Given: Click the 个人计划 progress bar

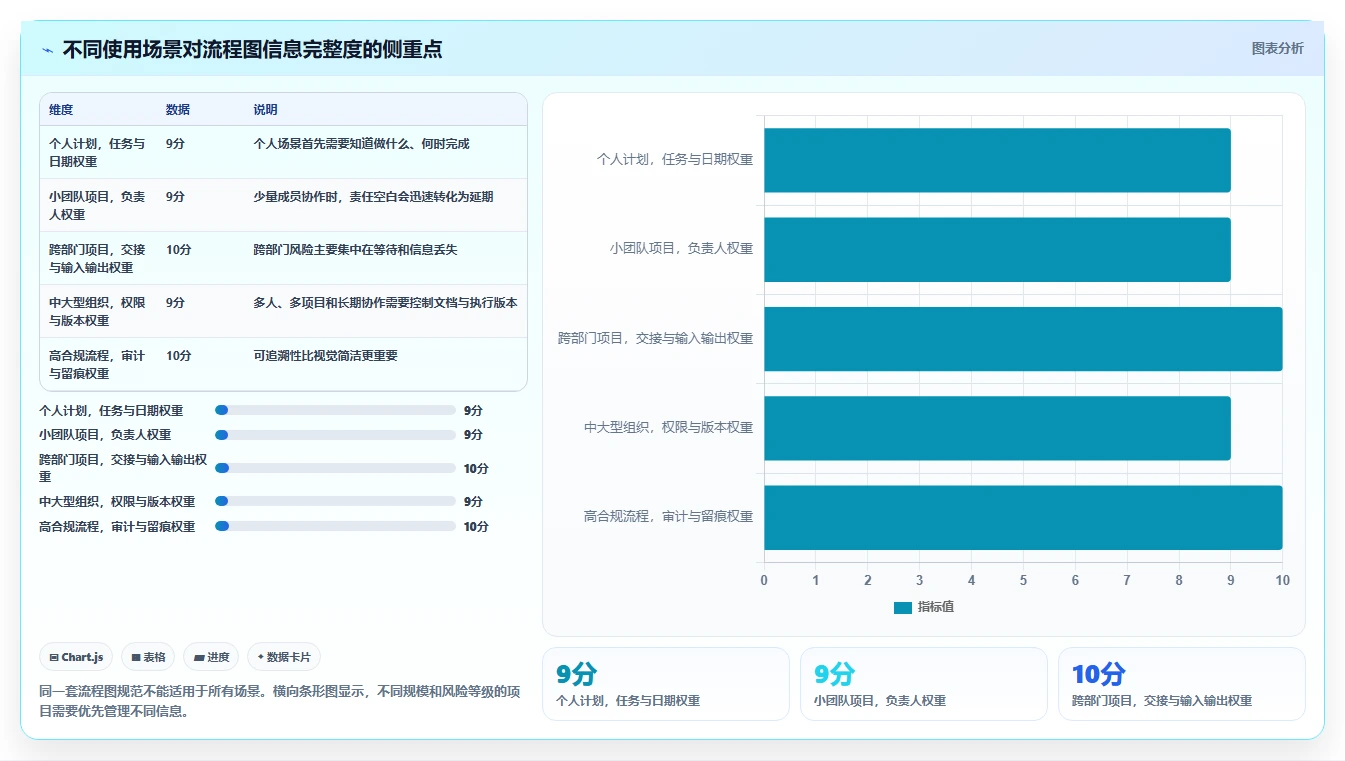Looking at the screenshot, I should click(x=335, y=410).
